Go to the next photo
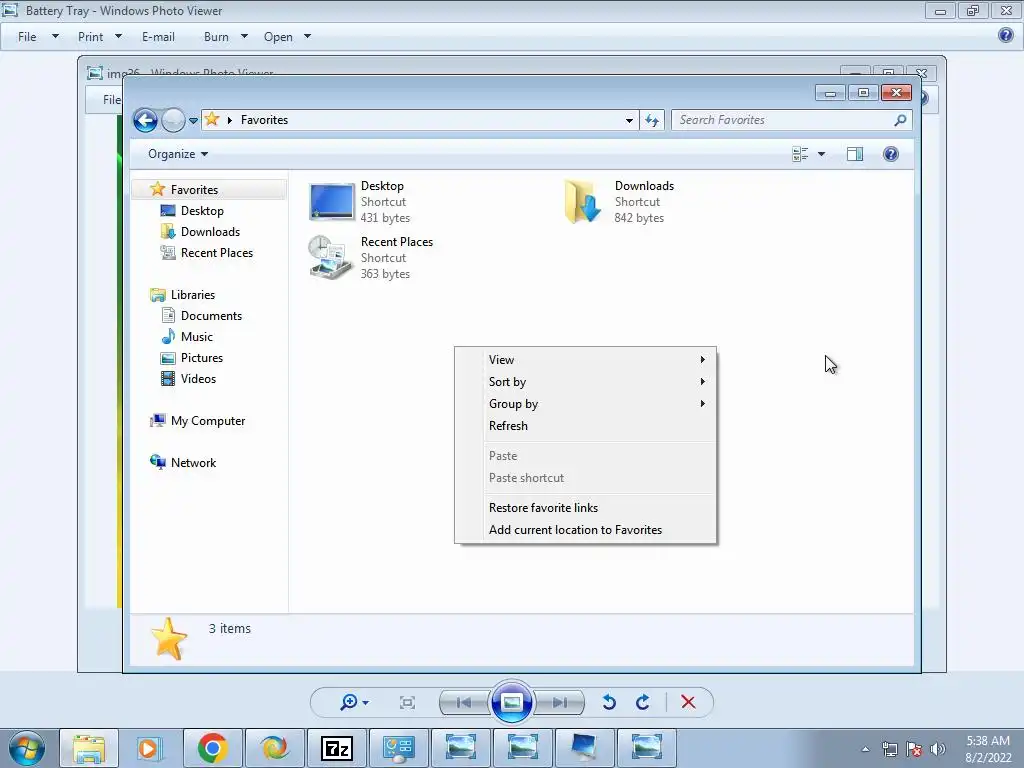The image size is (1024, 768). (560, 702)
